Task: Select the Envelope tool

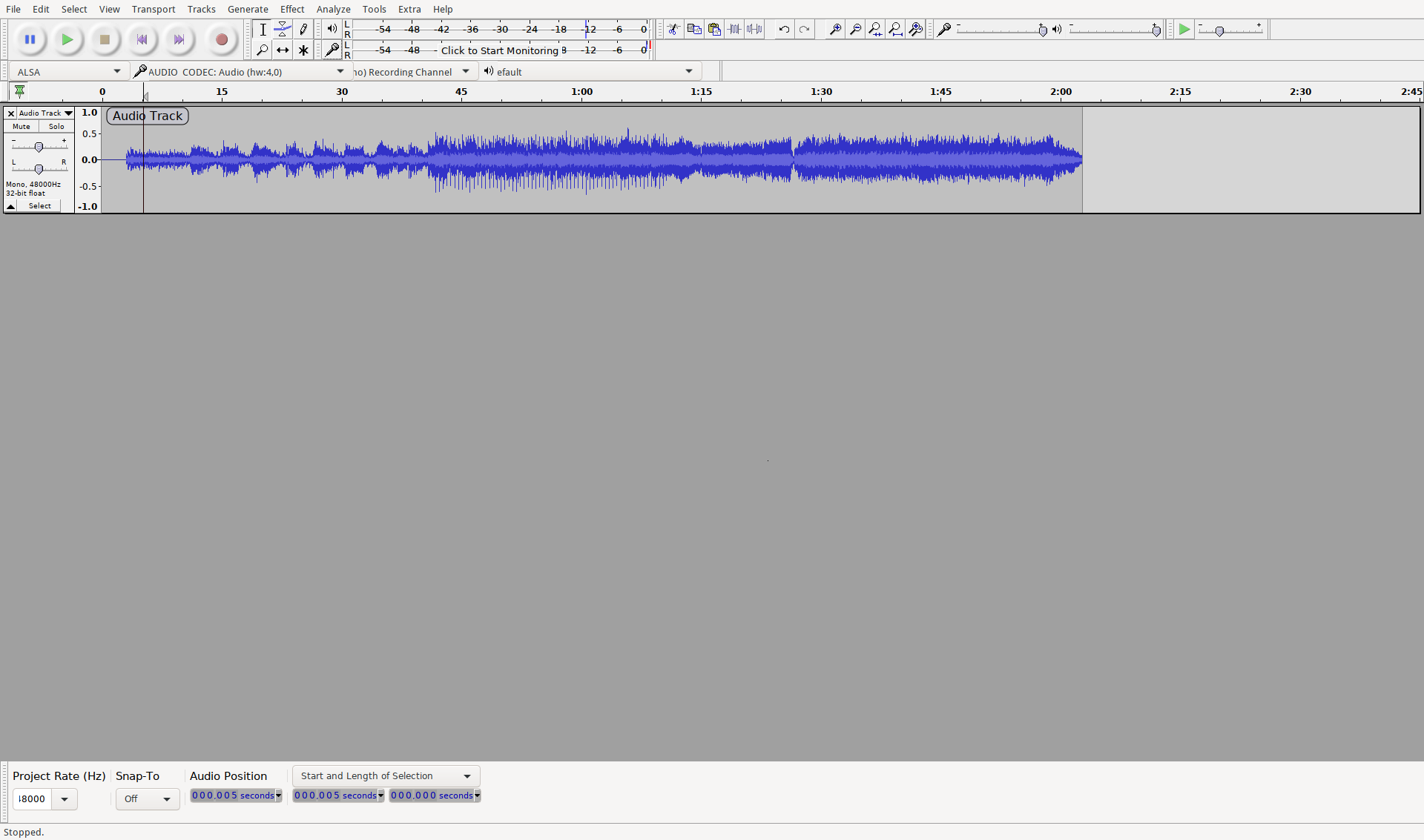Action: (283, 30)
